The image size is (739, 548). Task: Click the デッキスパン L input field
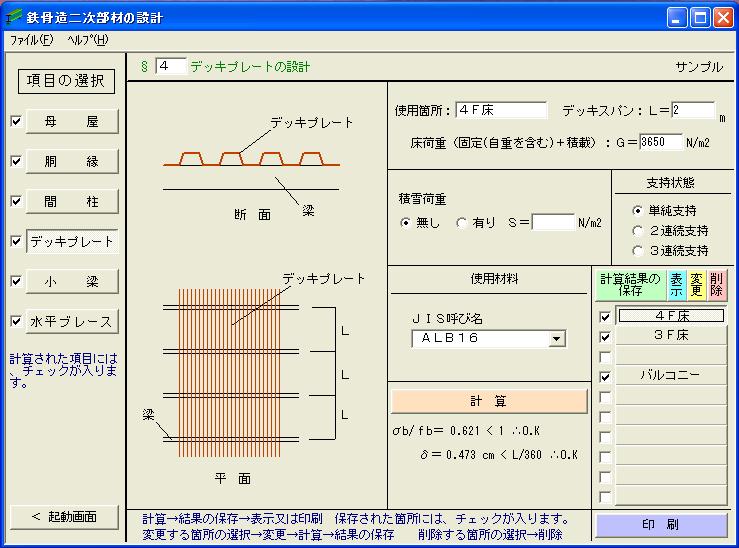point(692,110)
